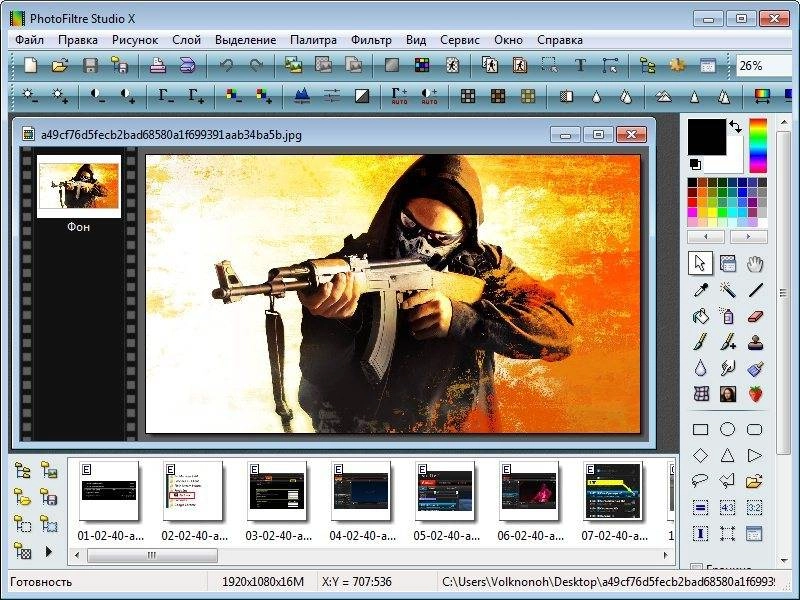Minimize the a49cf76d...jpg document window
Image resolution: width=800 pixels, height=600 pixels.
(565, 135)
